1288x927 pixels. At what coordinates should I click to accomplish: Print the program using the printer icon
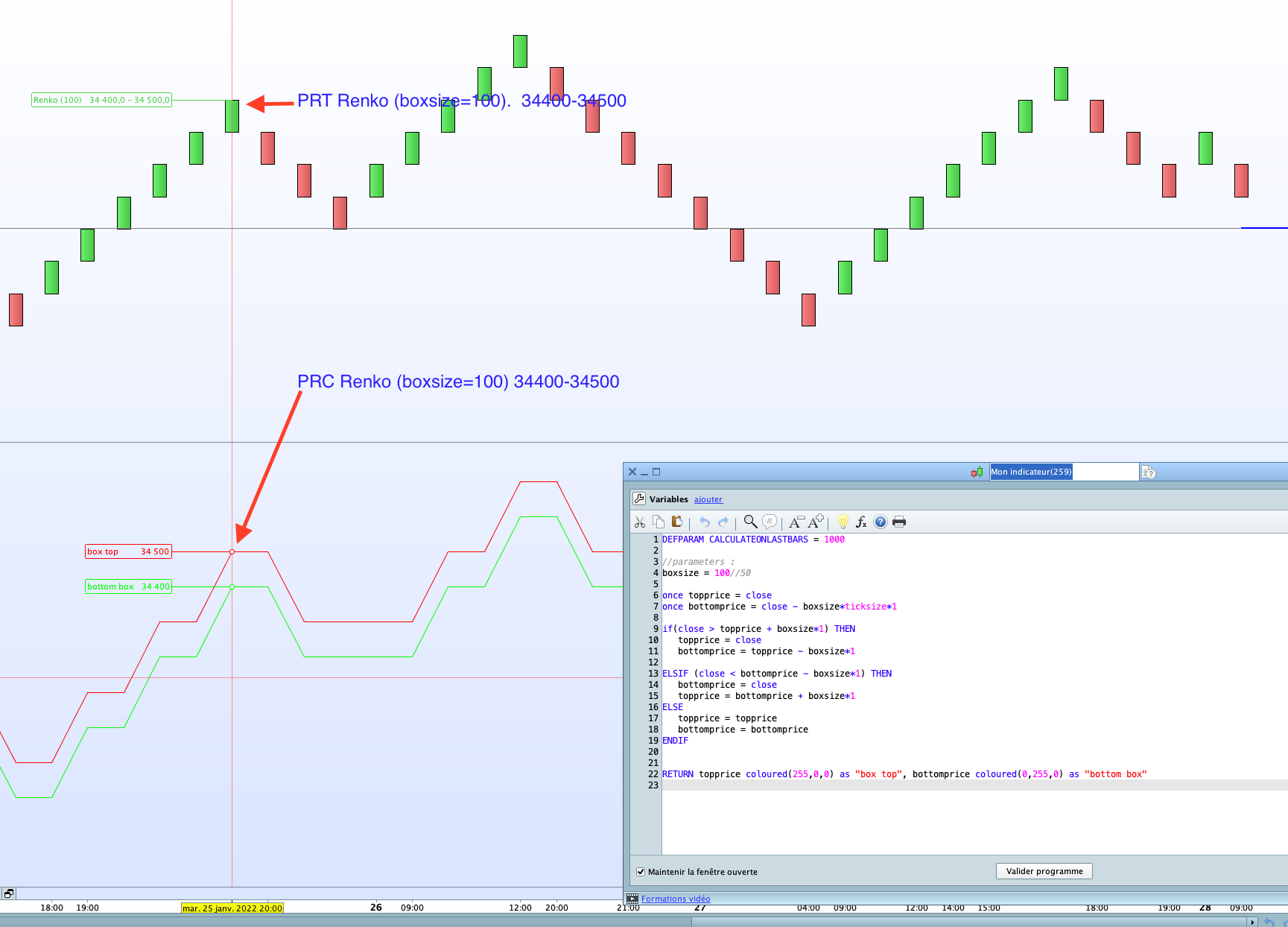tap(899, 522)
